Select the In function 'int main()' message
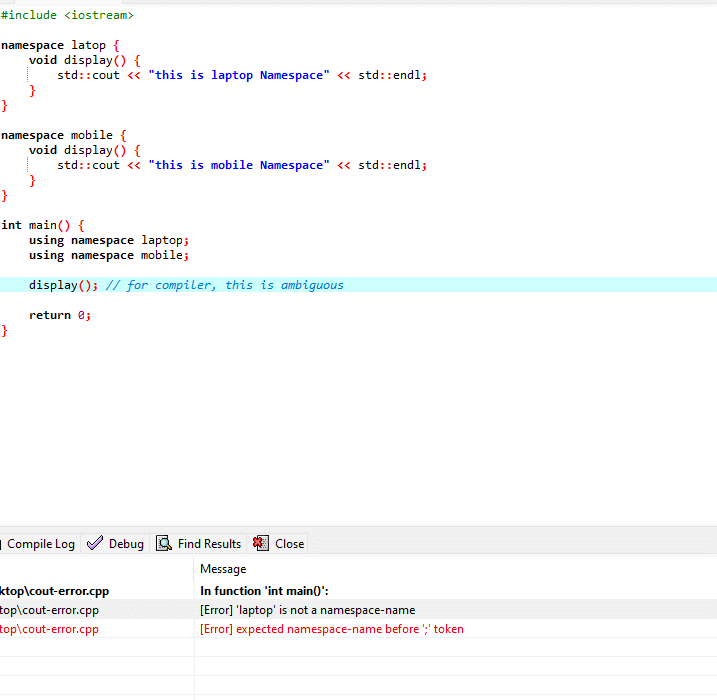The height and width of the screenshot is (700, 717). (x=264, y=591)
